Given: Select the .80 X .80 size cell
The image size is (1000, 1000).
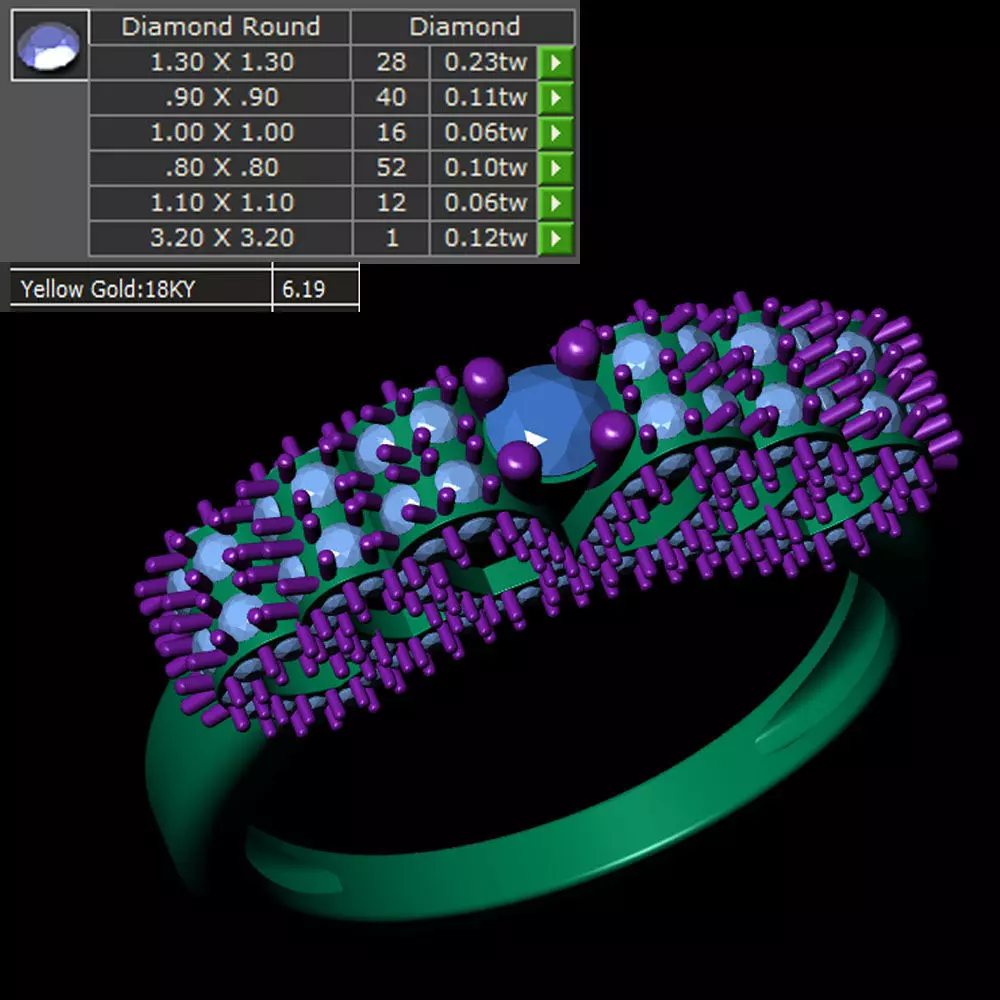Looking at the screenshot, I should coord(221,168).
